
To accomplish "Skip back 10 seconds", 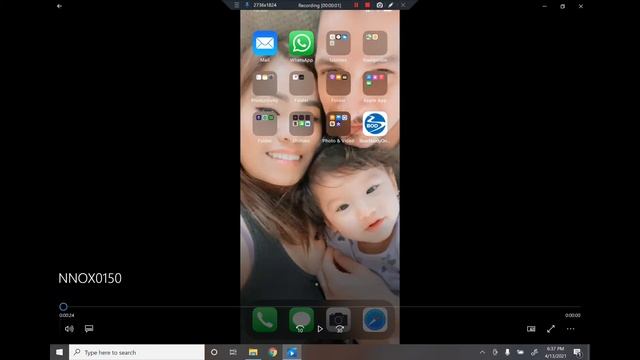I will point(300,329).
